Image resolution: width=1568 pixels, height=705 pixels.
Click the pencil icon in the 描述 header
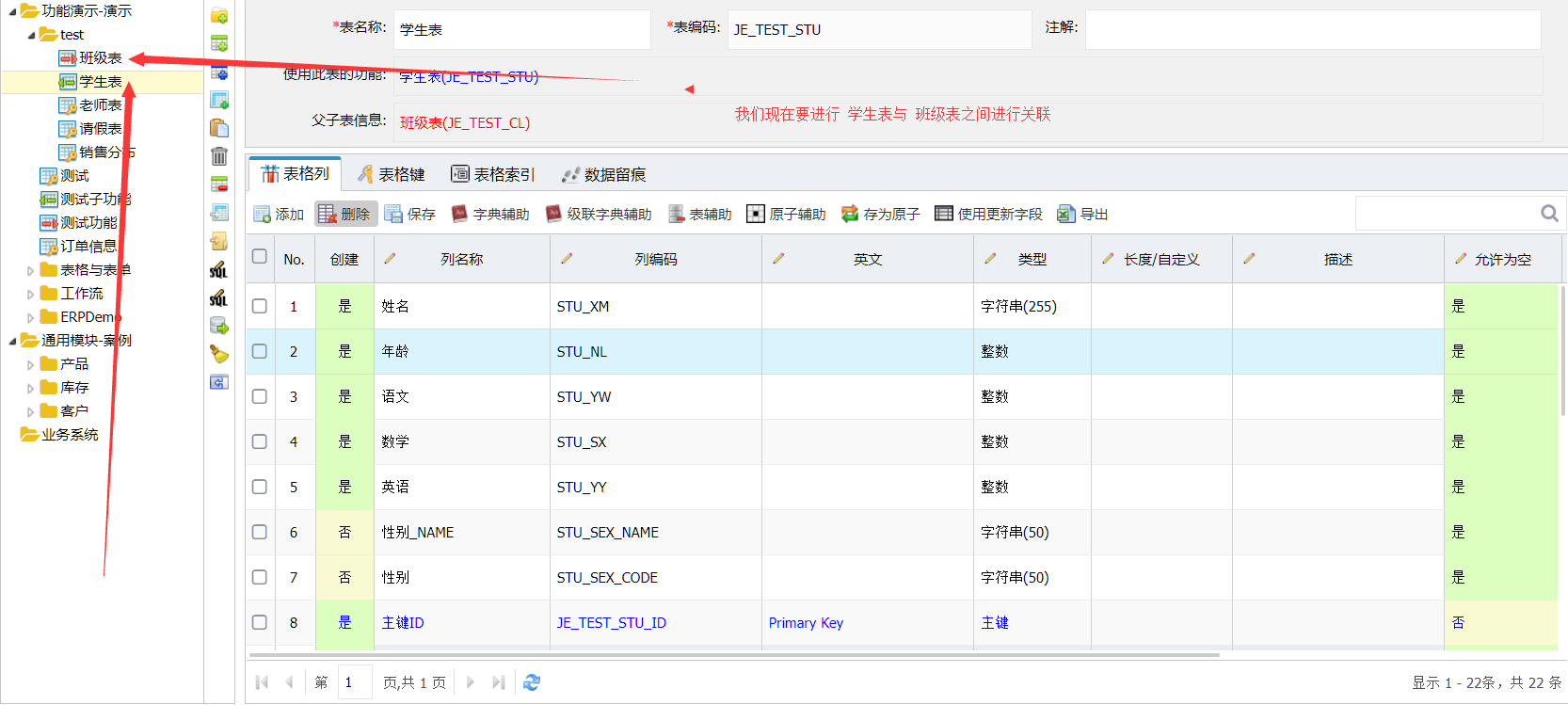1249,259
